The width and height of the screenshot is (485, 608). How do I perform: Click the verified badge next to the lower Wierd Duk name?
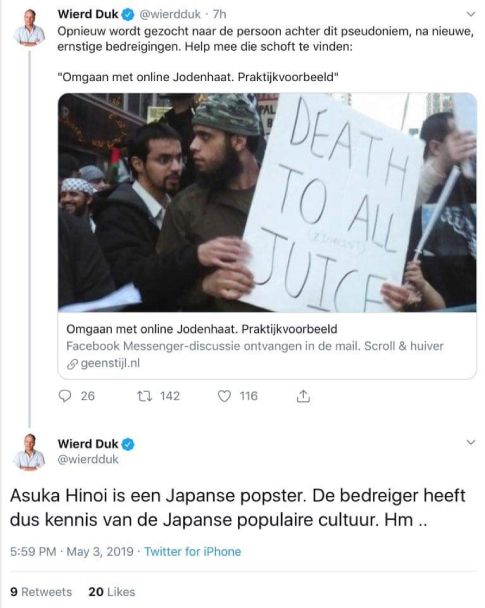click(x=128, y=444)
